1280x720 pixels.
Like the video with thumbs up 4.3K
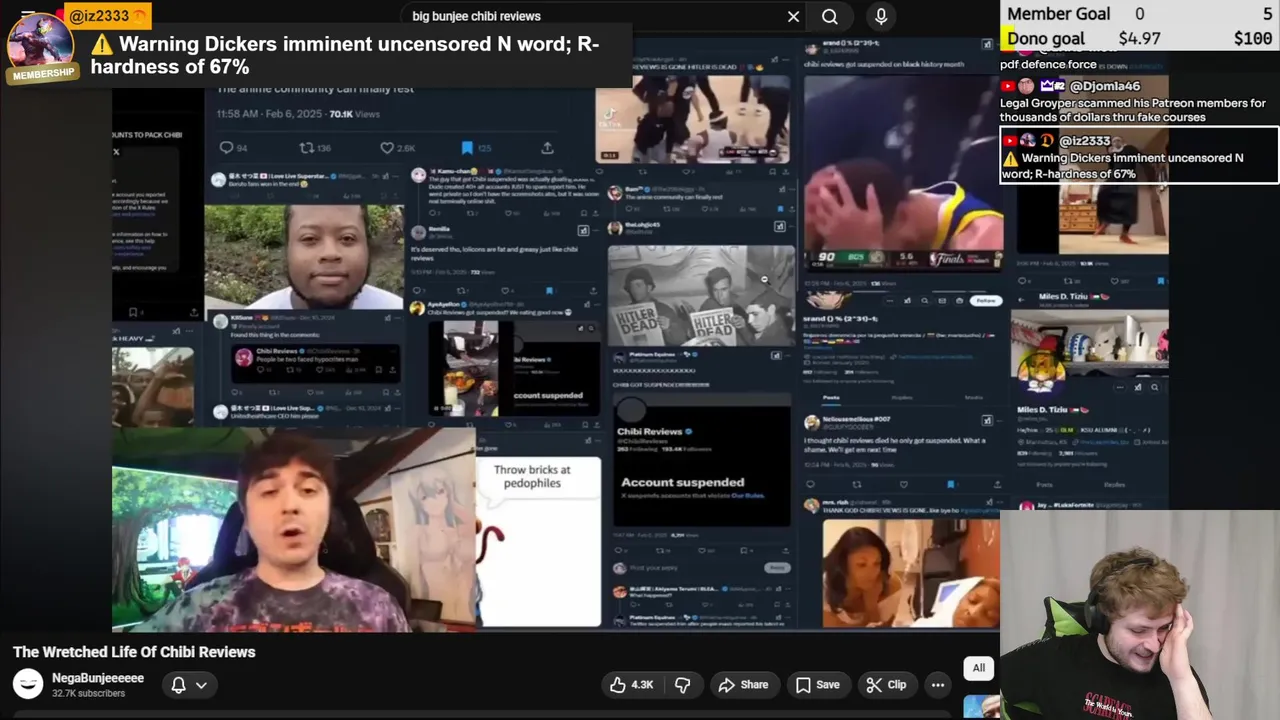click(x=632, y=685)
